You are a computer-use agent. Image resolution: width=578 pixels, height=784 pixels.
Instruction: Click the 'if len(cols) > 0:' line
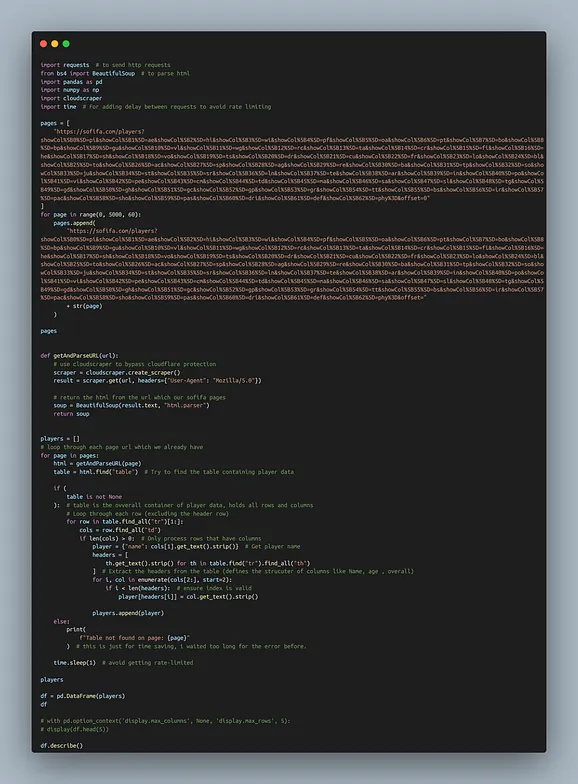pos(170,538)
